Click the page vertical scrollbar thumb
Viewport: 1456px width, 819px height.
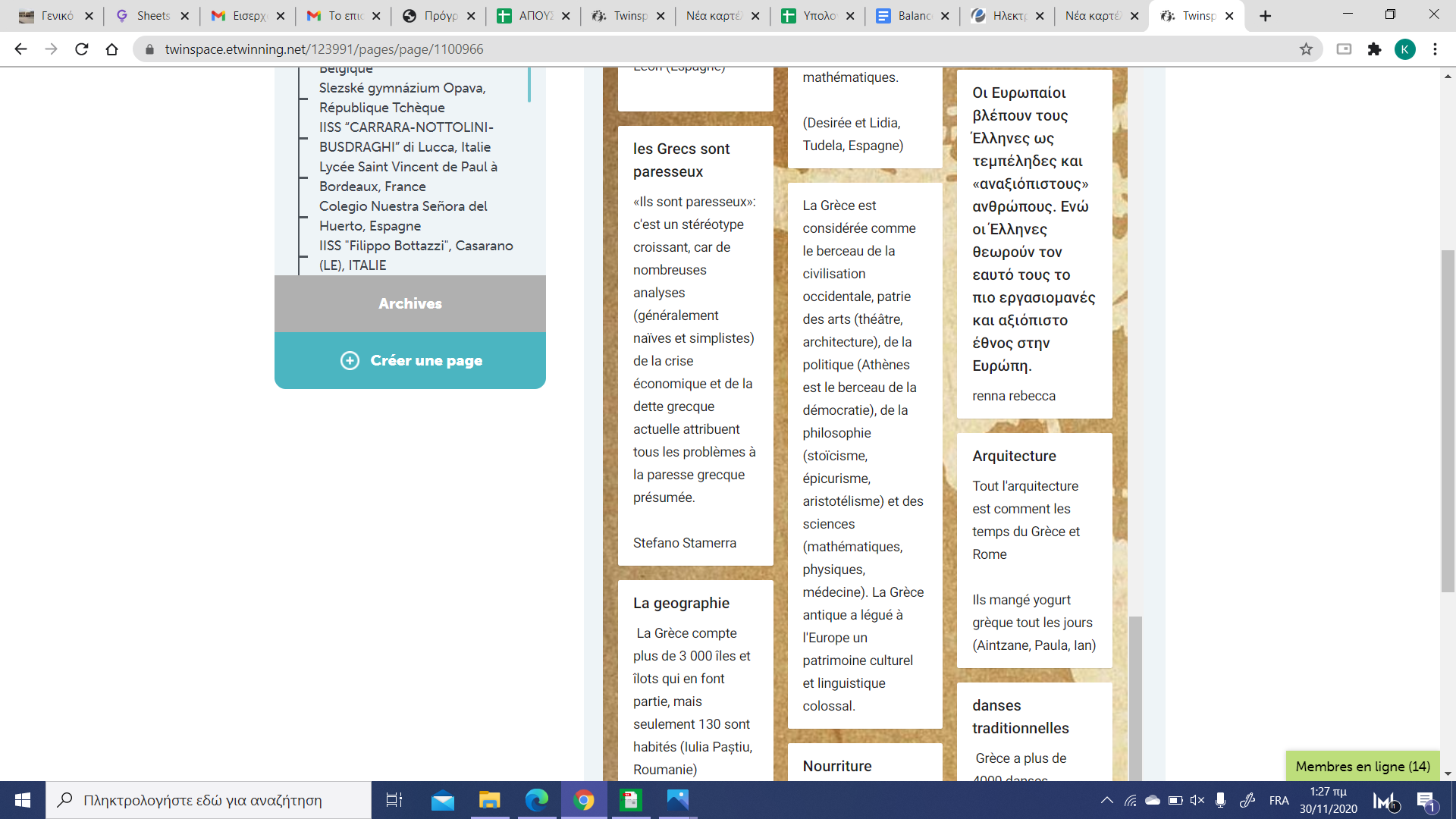coord(1448,421)
